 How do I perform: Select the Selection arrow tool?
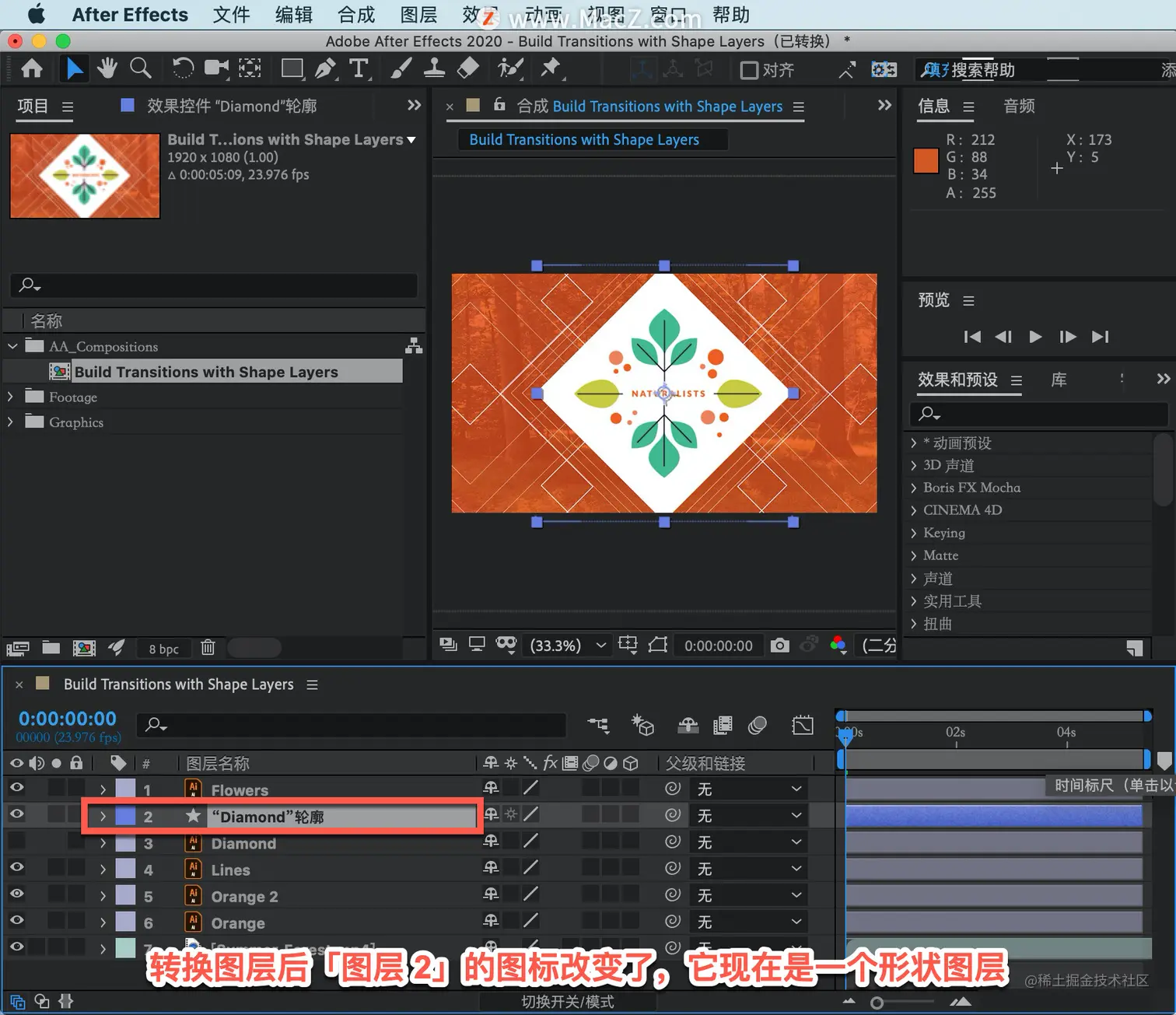[74, 69]
